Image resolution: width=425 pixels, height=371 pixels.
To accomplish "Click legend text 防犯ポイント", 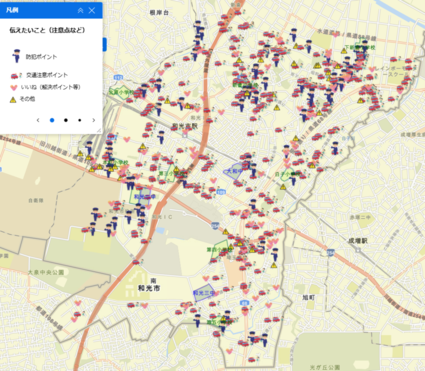I will [x=41, y=57].
